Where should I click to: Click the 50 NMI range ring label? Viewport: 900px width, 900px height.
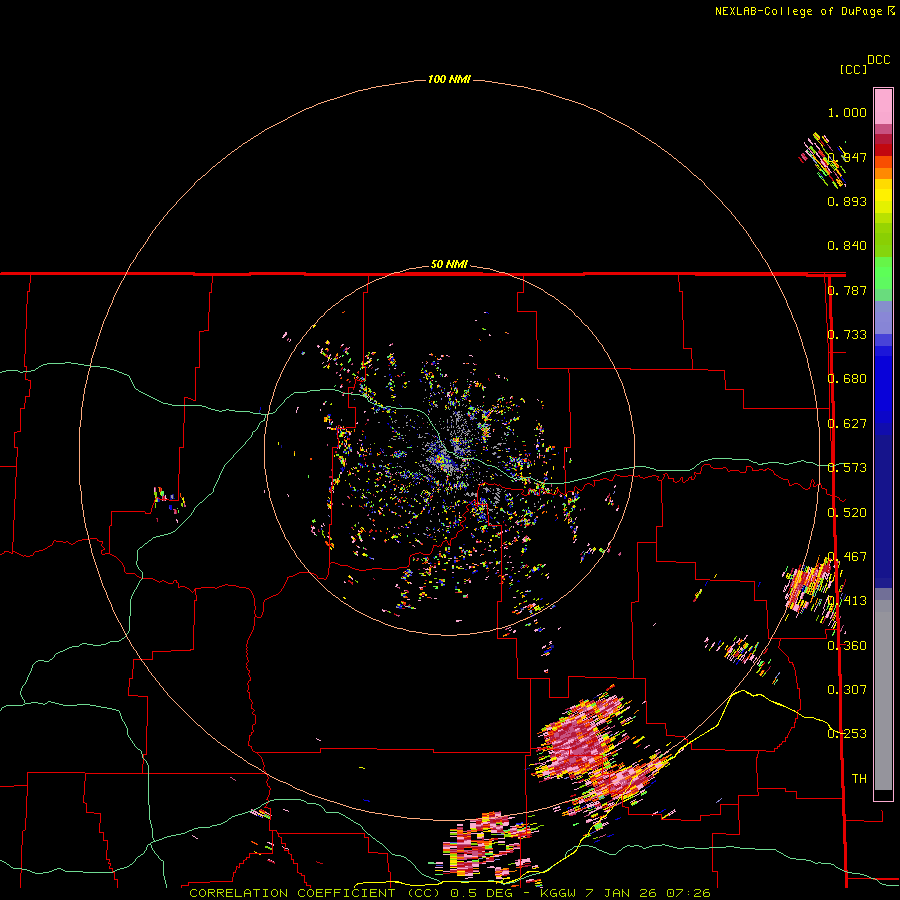point(449,264)
